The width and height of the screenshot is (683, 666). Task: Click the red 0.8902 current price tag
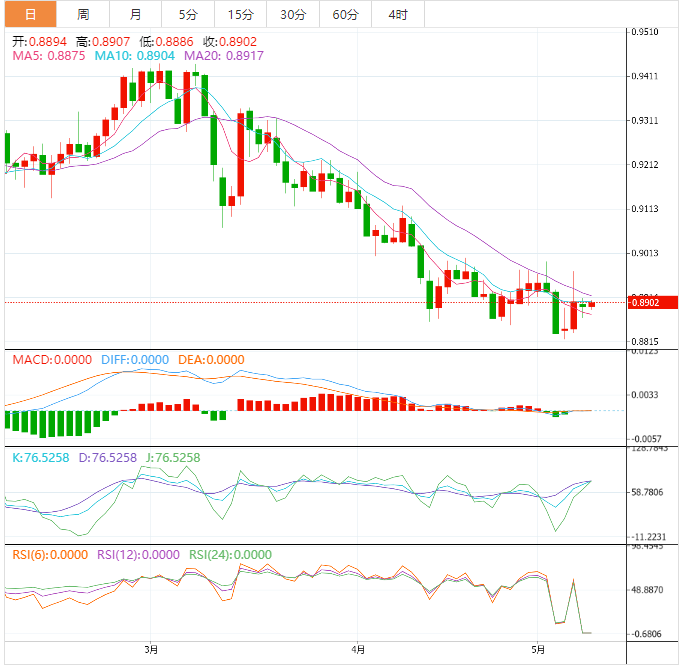[643, 303]
